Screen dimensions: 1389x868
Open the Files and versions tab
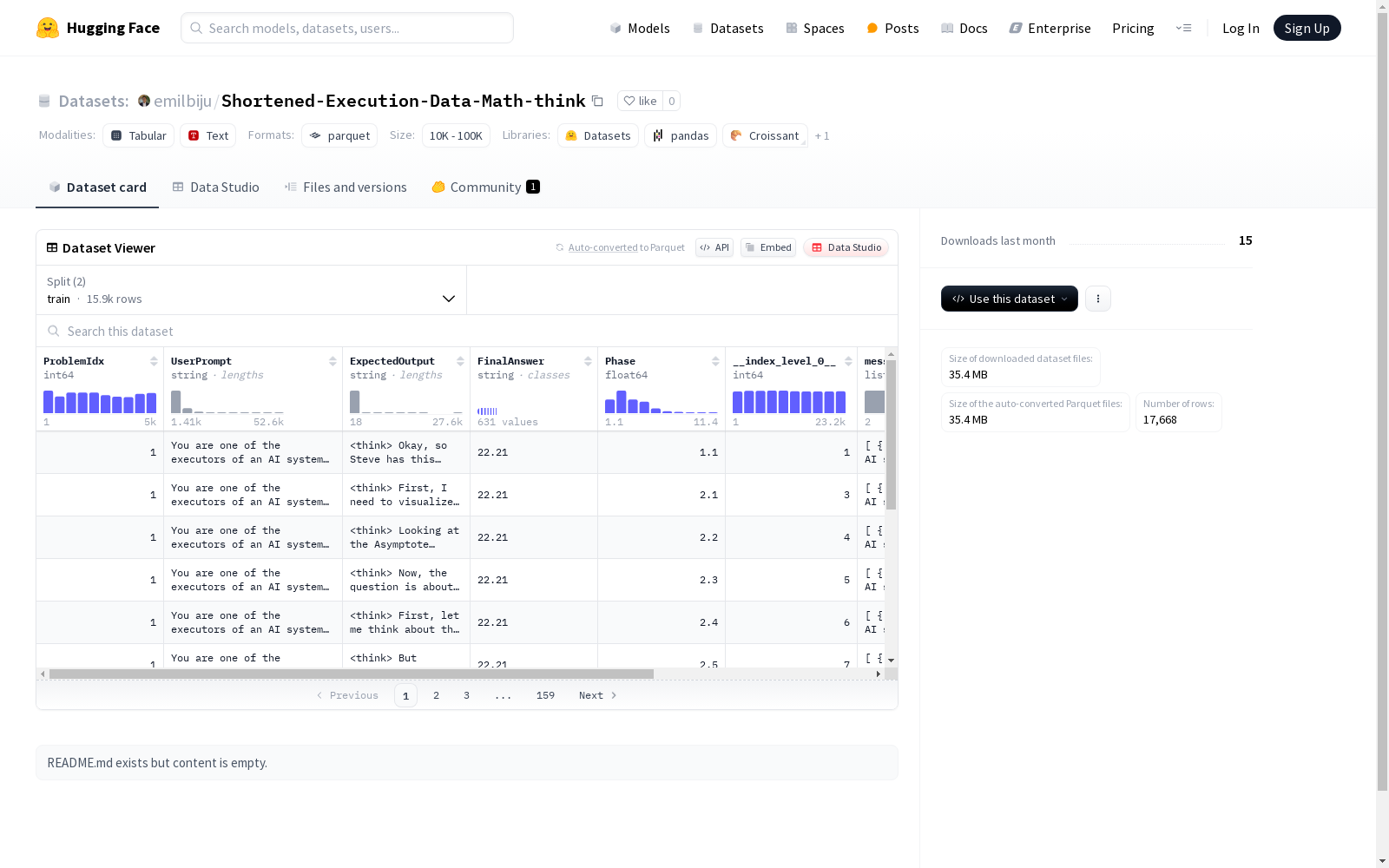coord(346,187)
